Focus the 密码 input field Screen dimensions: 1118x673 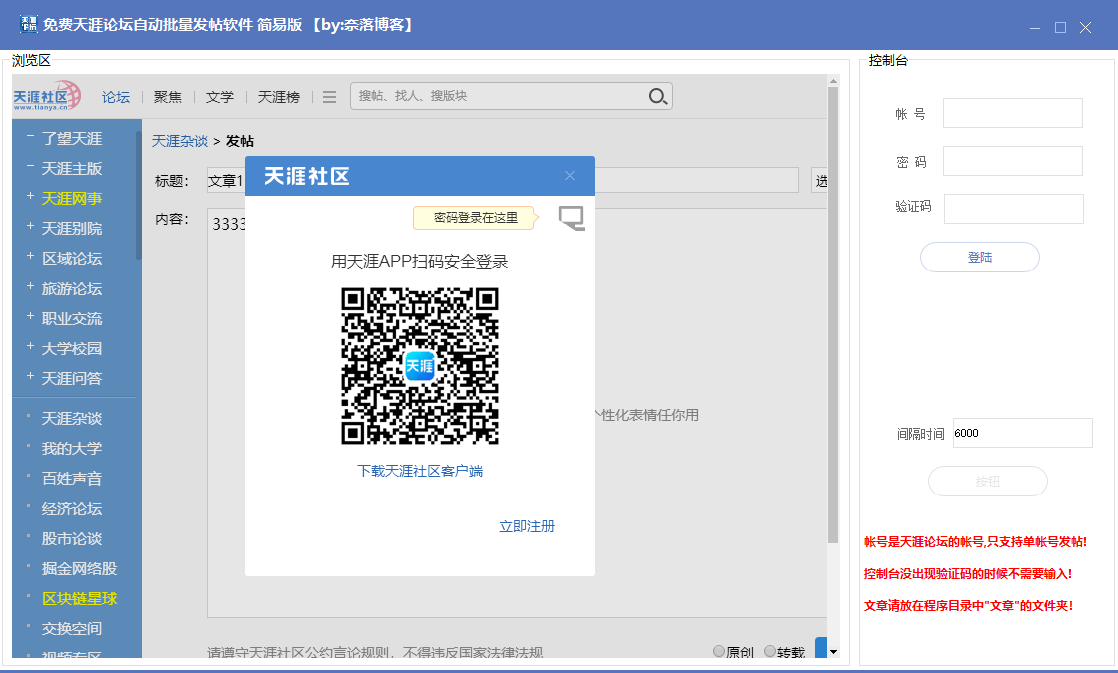[1012, 161]
